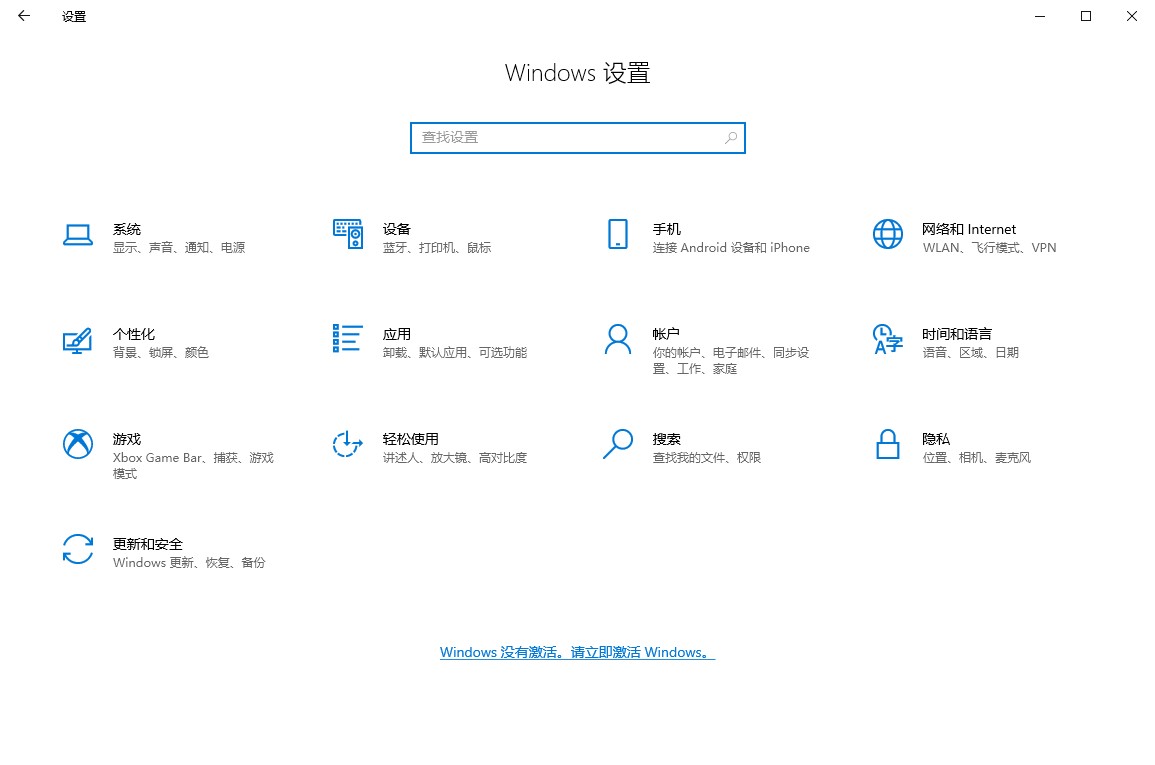Click the Accounts (帐户) person icon
The height and width of the screenshot is (765, 1155).
click(617, 339)
